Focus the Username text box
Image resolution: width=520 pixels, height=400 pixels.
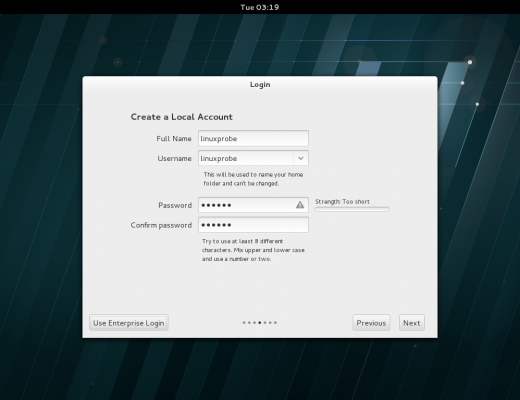(246, 158)
